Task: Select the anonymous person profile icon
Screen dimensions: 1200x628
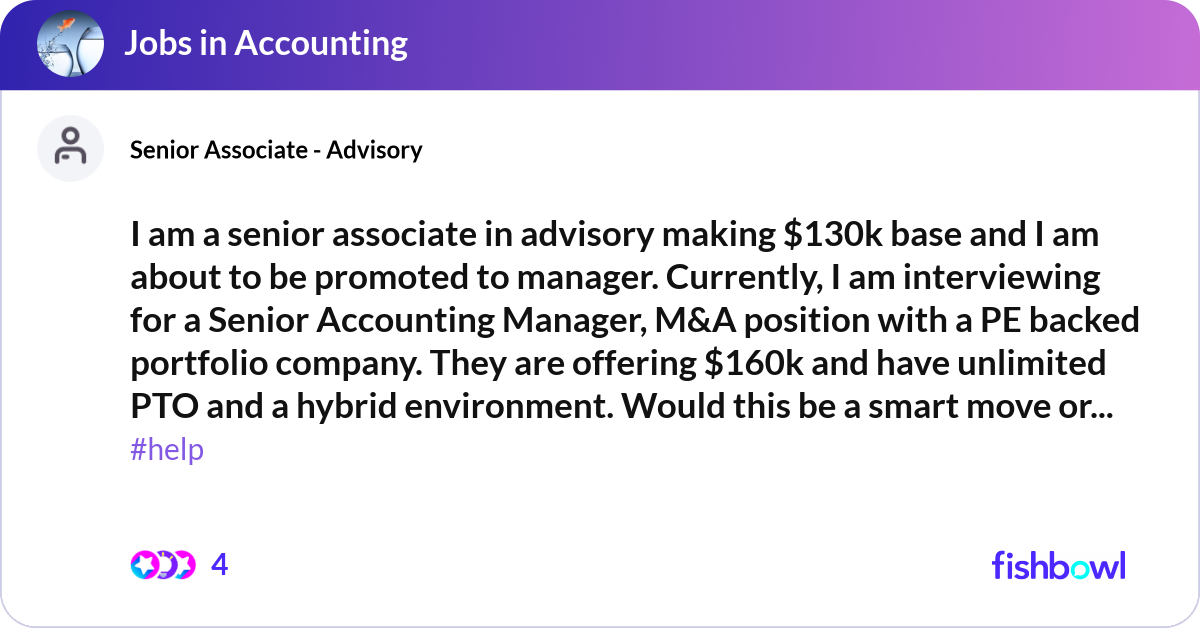Action: (x=70, y=148)
